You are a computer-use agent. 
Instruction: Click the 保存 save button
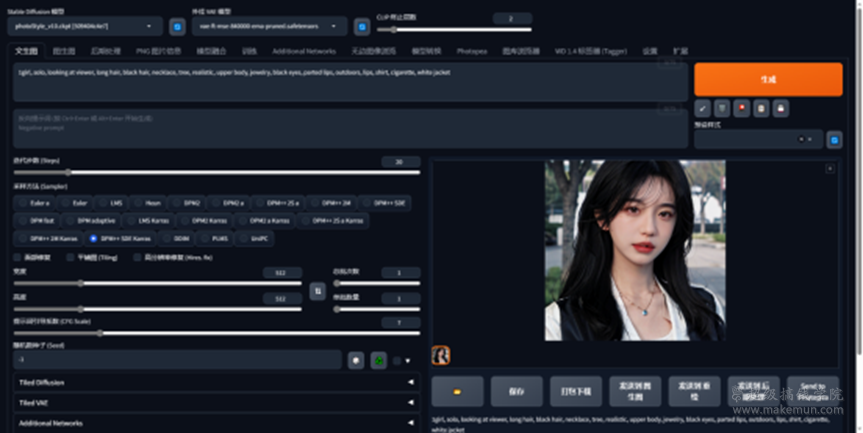click(517, 391)
